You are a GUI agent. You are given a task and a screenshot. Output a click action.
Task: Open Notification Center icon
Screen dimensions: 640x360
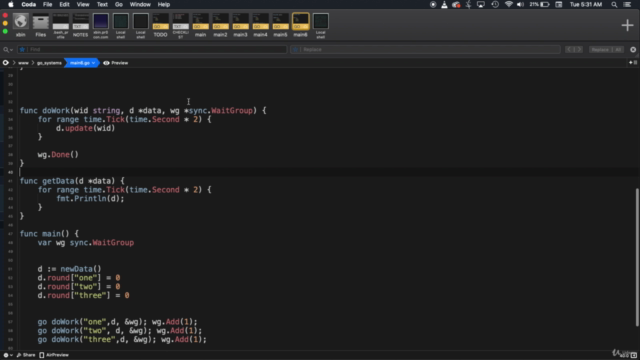click(627, 4)
